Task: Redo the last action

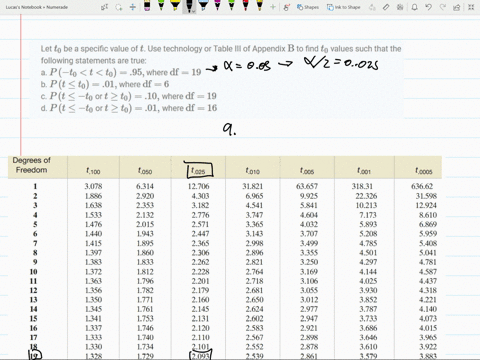Action: (x=443, y=7)
